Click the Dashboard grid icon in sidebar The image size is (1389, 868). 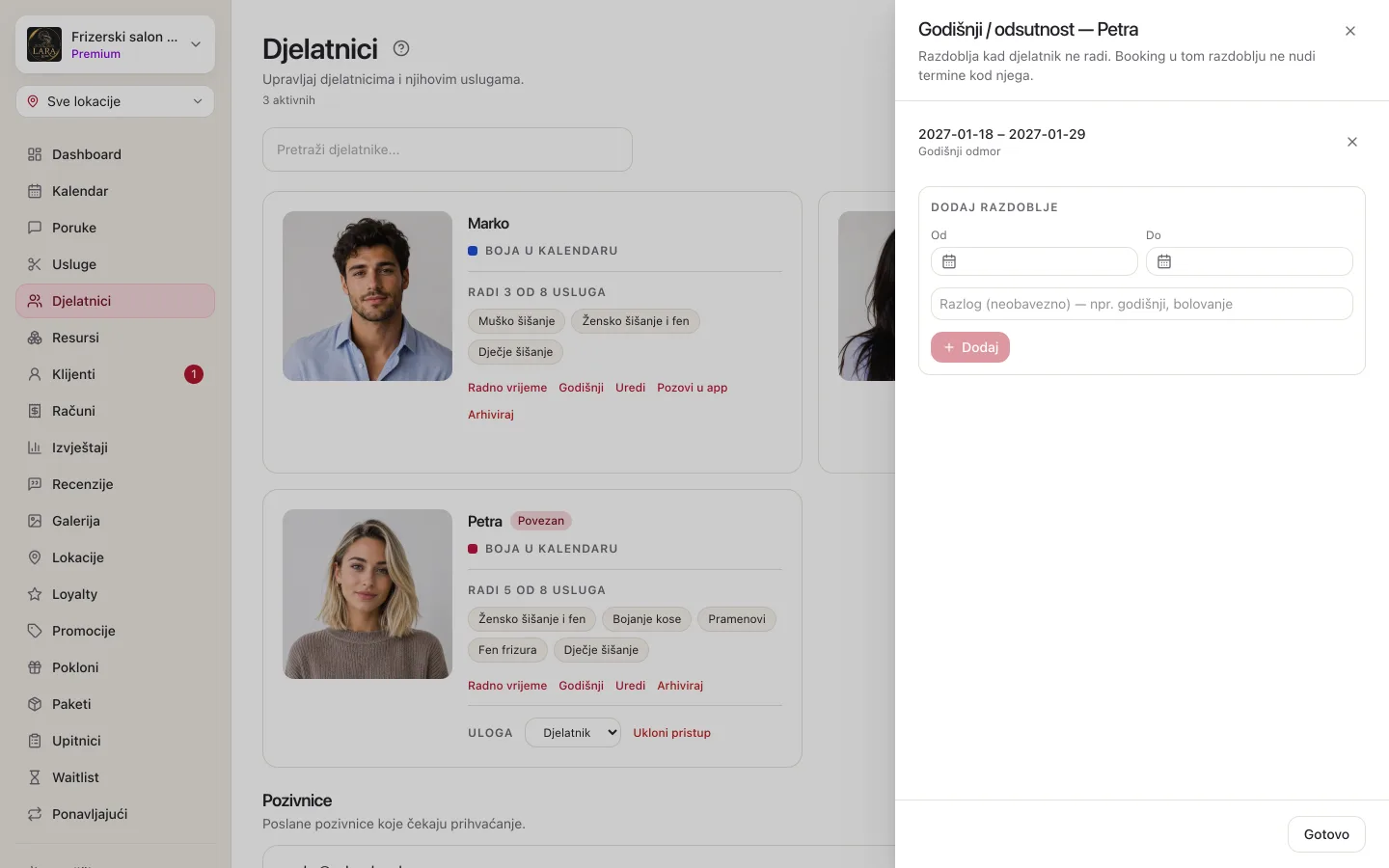point(35,154)
